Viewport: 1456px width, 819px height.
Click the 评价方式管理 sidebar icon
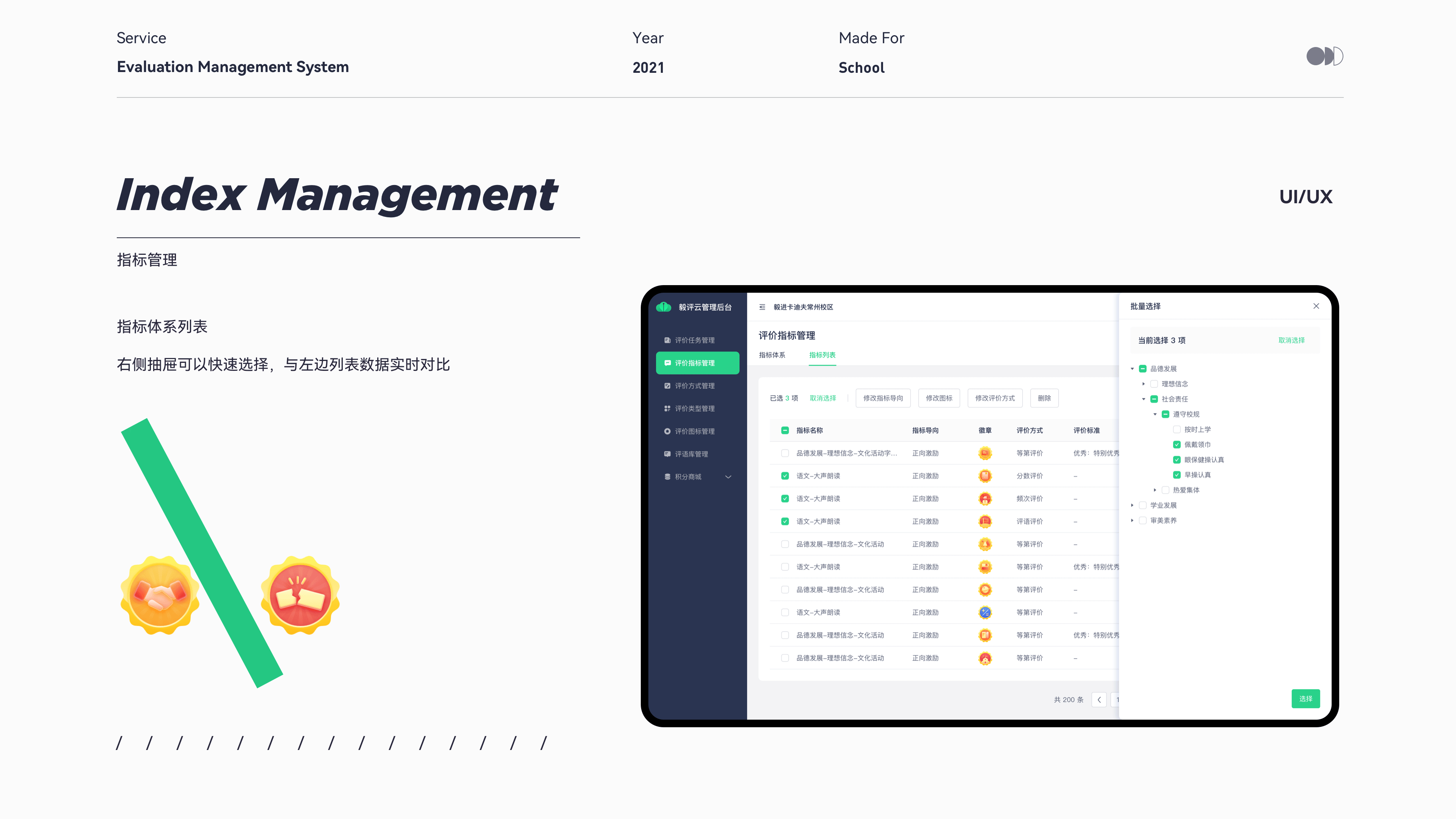pyautogui.click(x=667, y=386)
